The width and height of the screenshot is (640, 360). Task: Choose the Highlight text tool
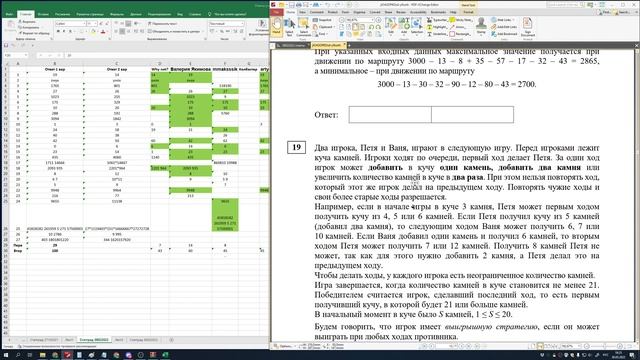tap(437, 27)
